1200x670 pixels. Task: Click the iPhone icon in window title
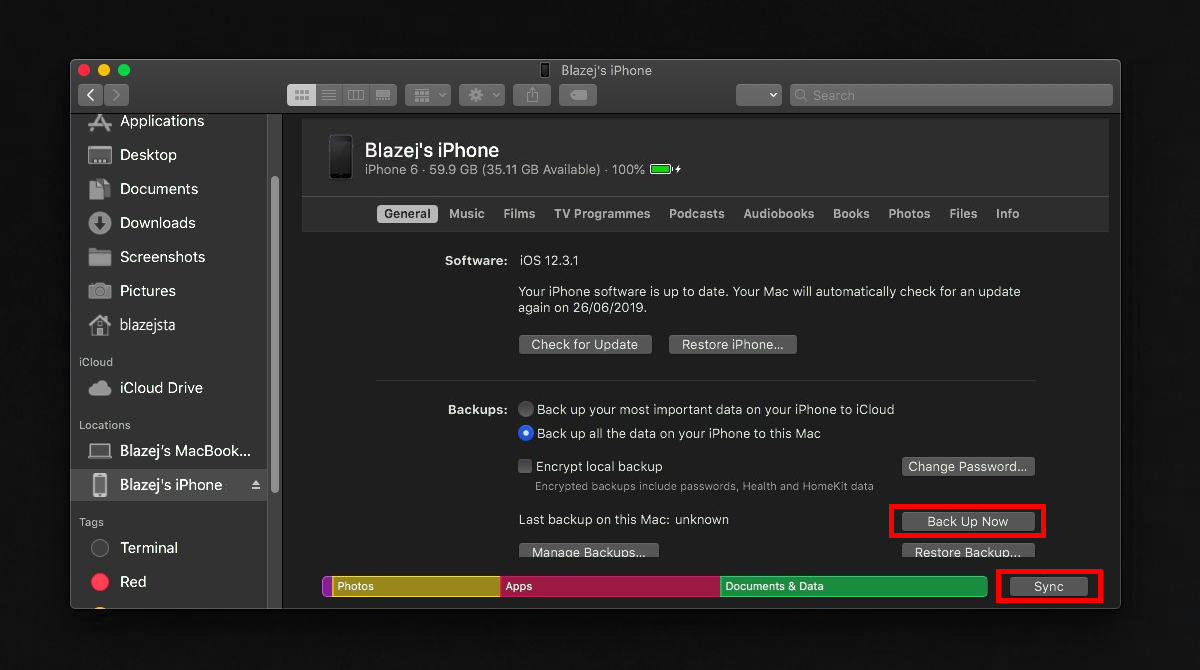pos(545,70)
